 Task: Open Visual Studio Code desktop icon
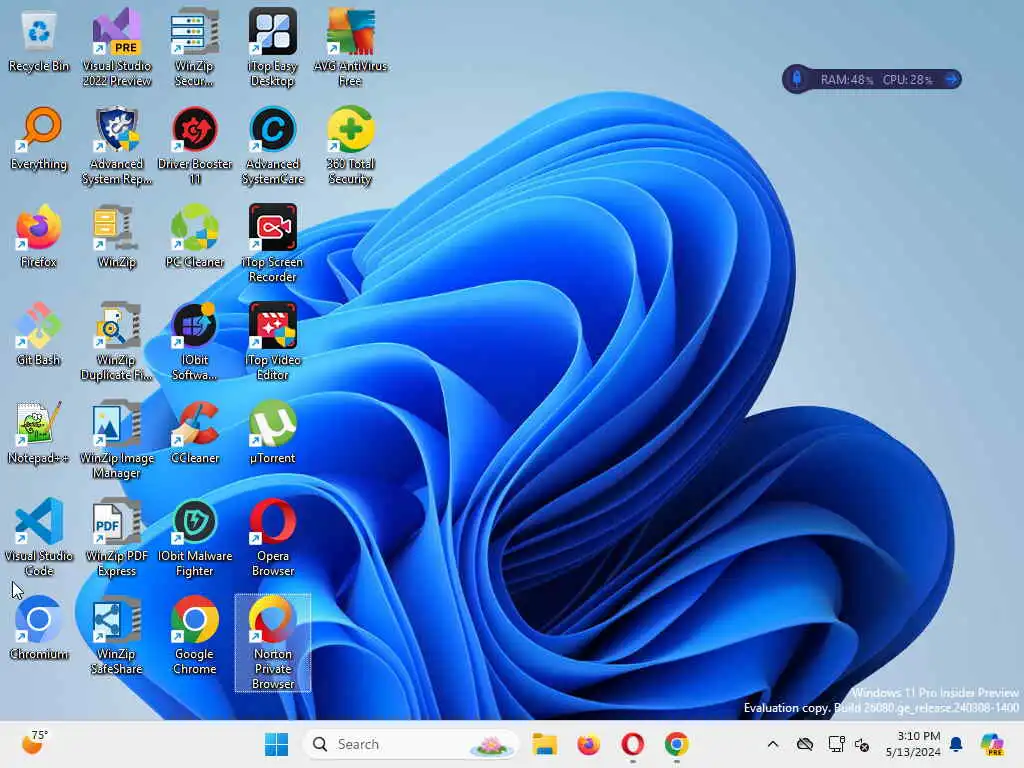tap(39, 537)
